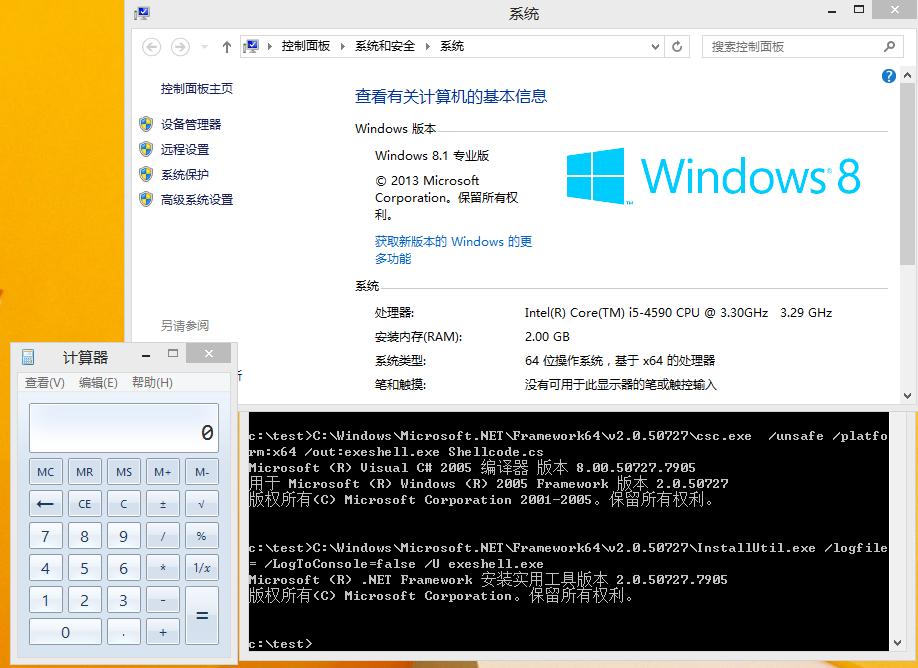Click the MC button in Calculator

46,472
